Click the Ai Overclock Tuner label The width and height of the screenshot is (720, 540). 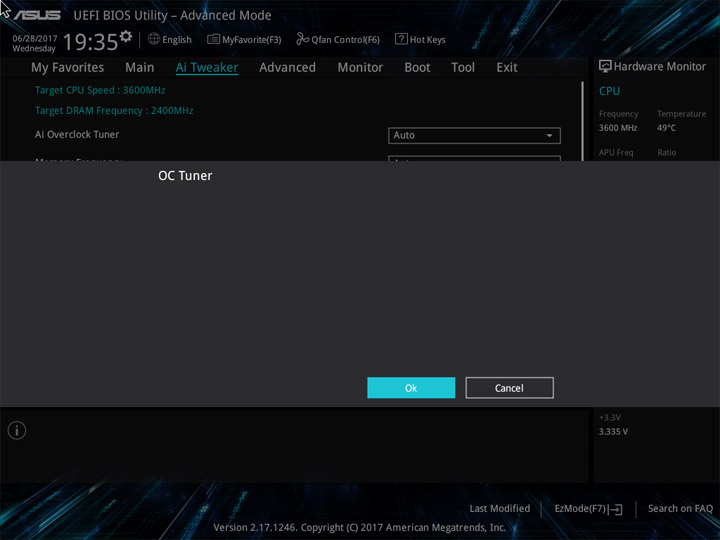click(x=77, y=135)
